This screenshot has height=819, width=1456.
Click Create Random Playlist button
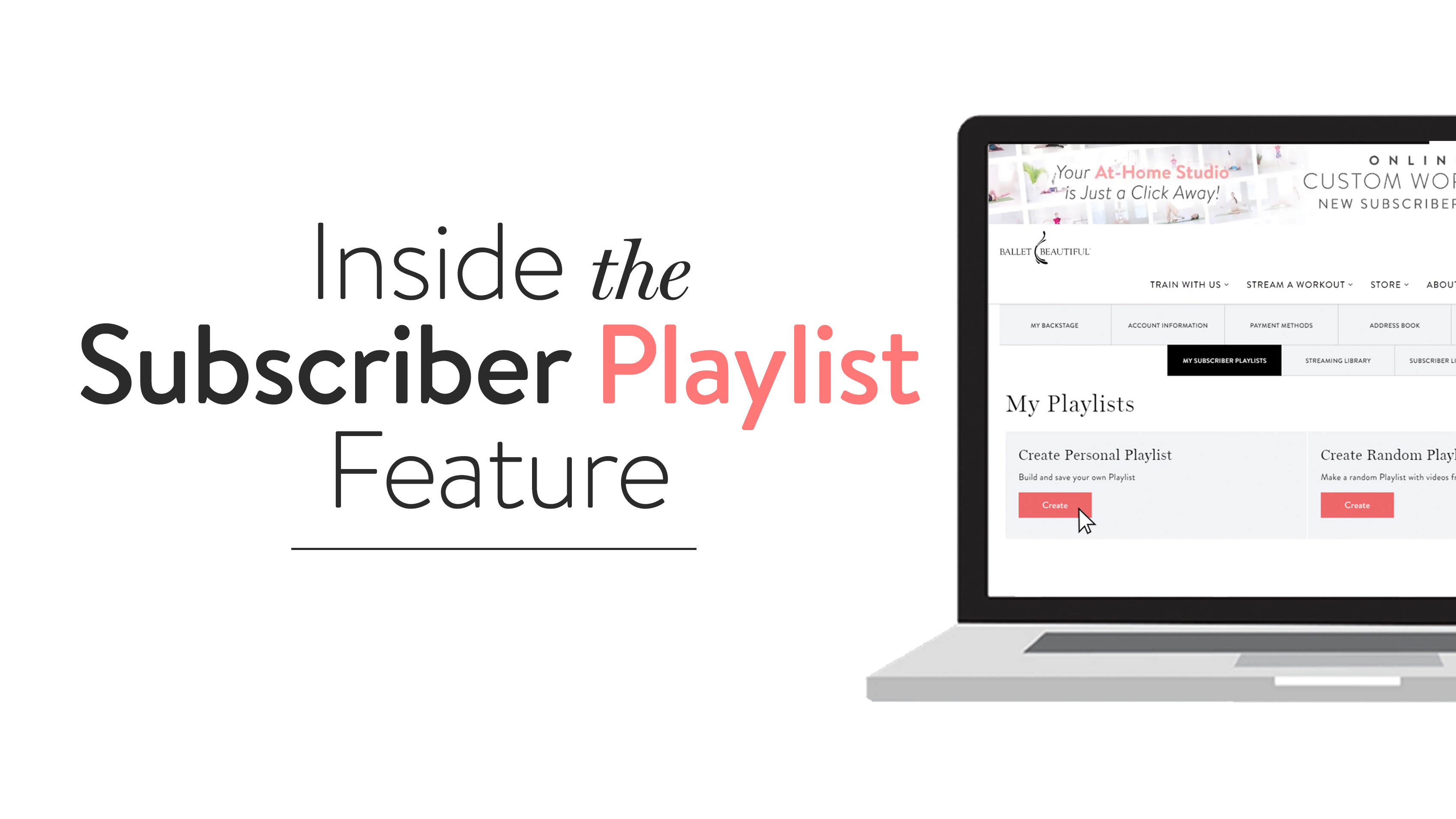pos(1357,505)
